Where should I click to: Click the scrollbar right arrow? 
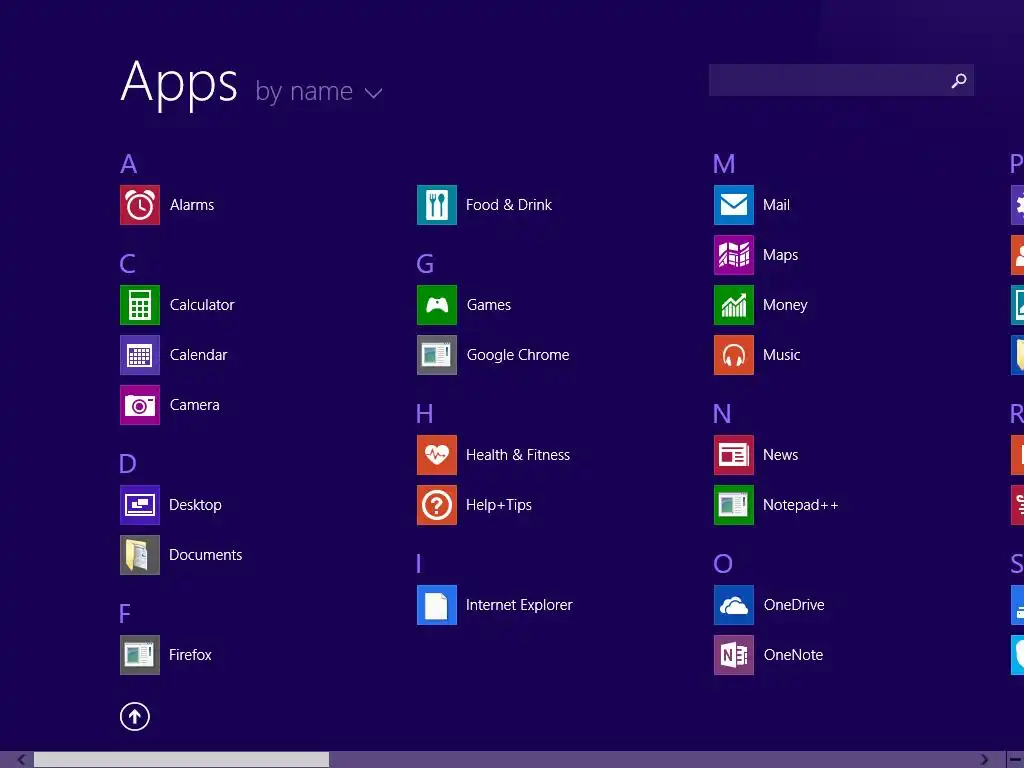pos(984,760)
